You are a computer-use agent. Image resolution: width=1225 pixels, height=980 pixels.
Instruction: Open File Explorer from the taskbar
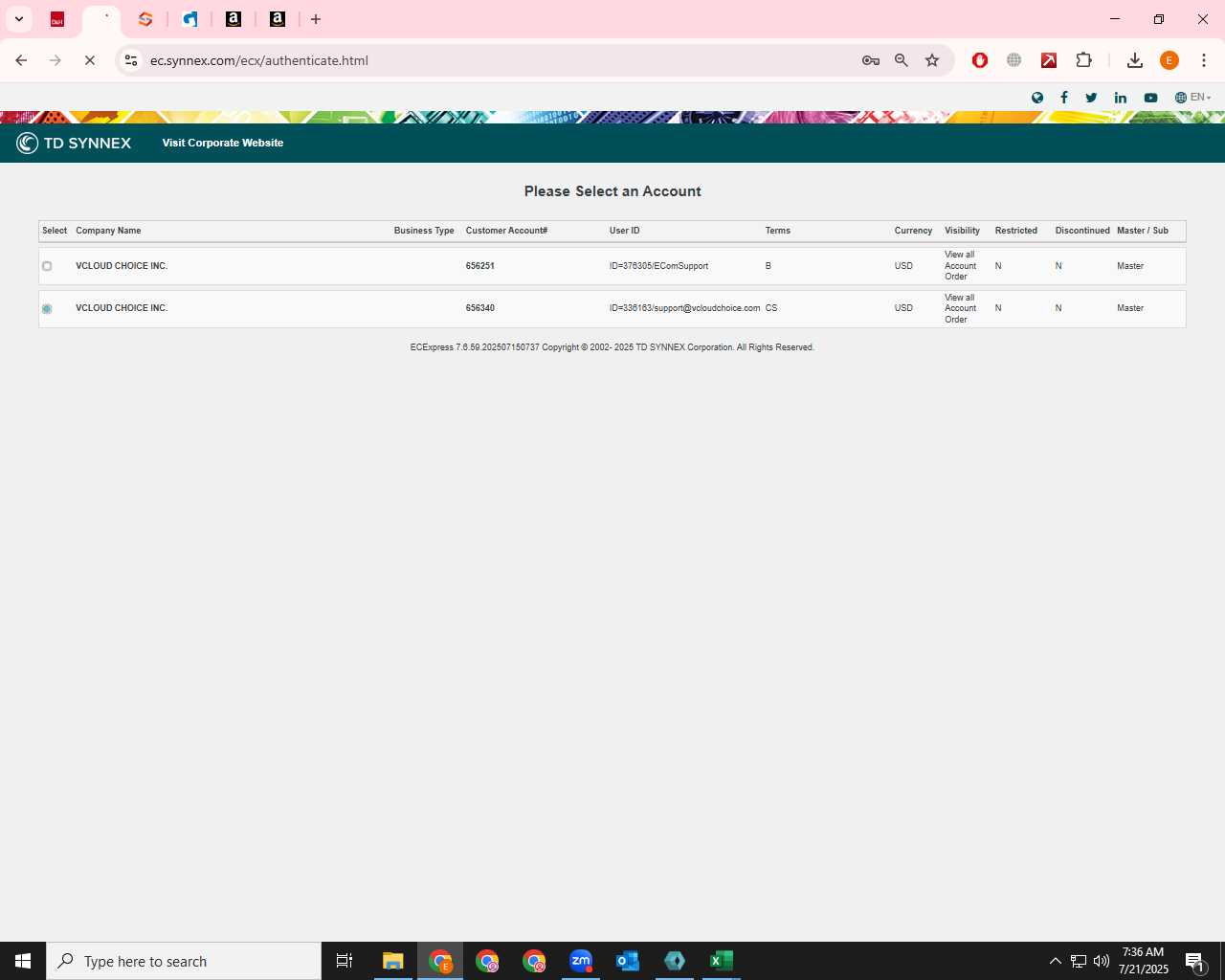tap(393, 961)
